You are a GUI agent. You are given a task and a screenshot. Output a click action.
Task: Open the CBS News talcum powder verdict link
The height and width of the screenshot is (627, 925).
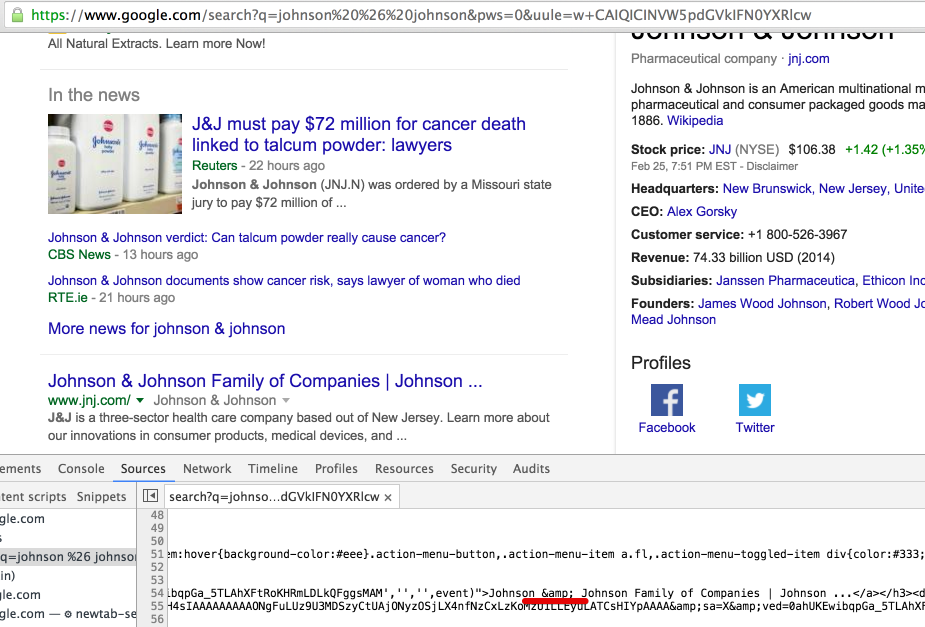247,238
